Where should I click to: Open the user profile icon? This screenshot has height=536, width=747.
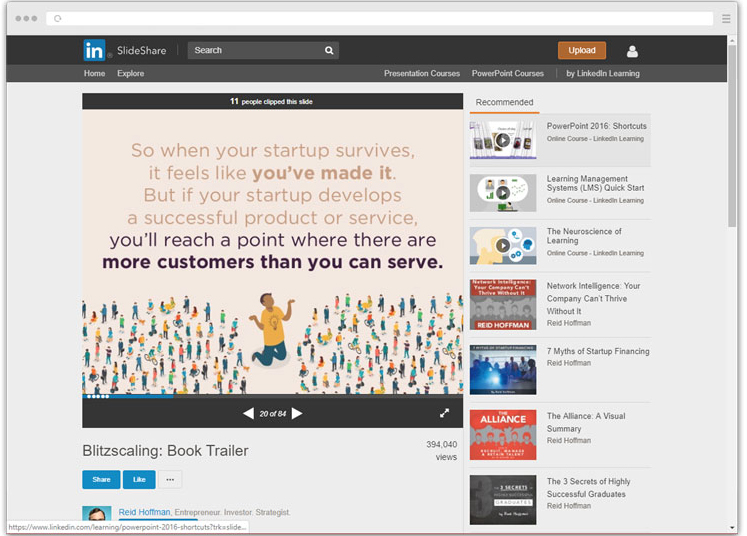coord(632,51)
